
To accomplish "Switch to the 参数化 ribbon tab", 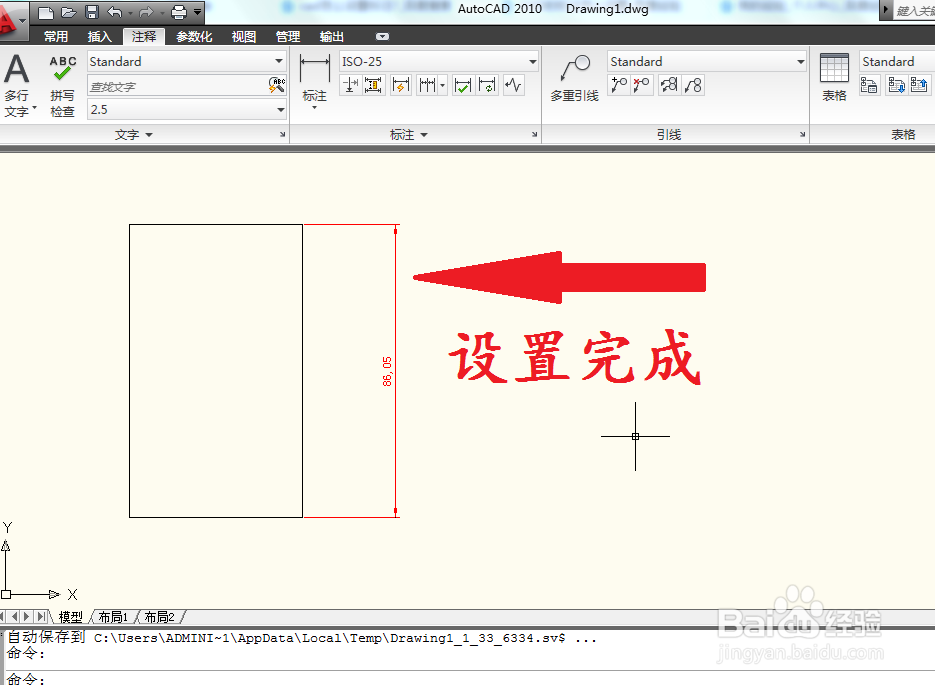I will tap(193, 35).
